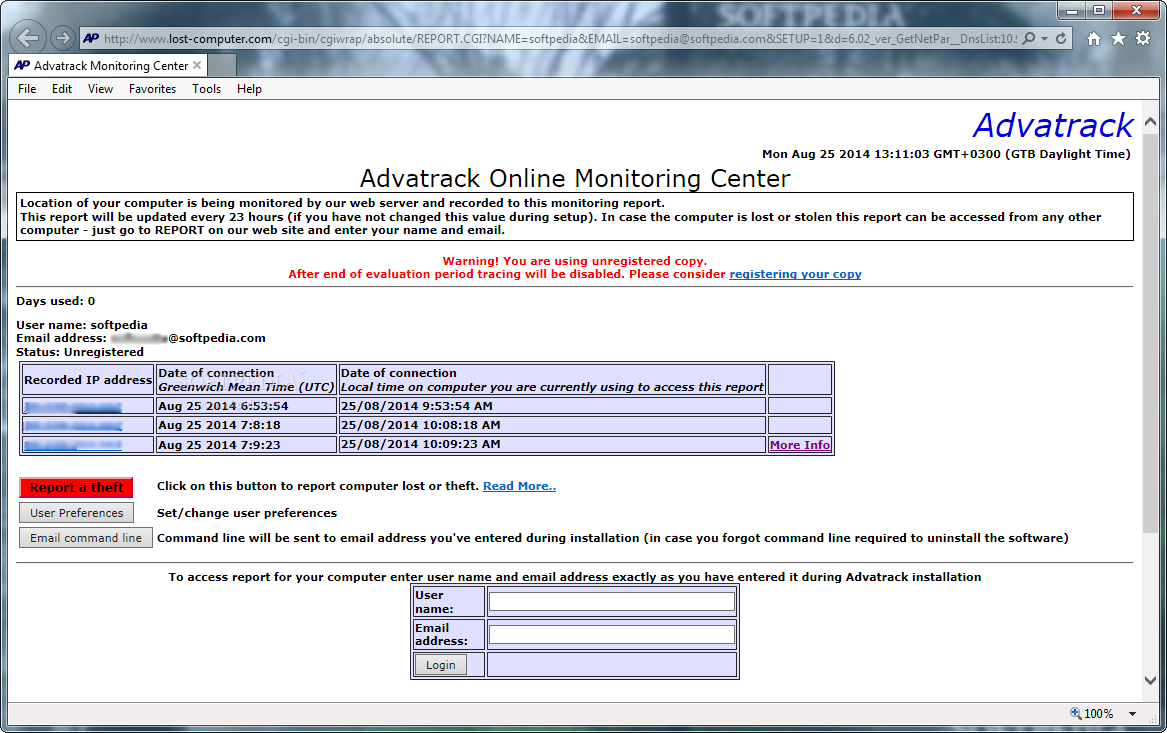
Task: Click the IP address in 7:8:18 row
Action: [73, 426]
